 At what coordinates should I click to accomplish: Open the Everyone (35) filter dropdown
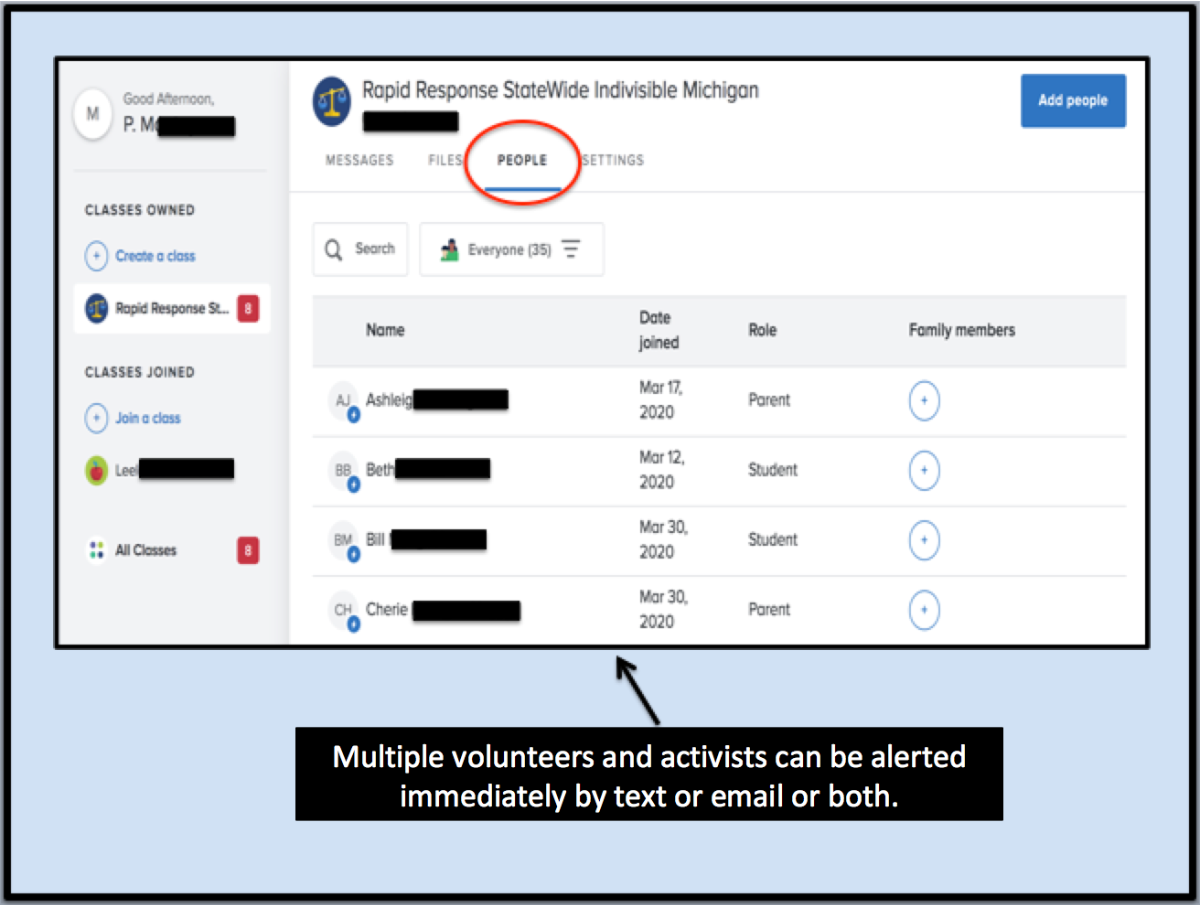pos(512,249)
